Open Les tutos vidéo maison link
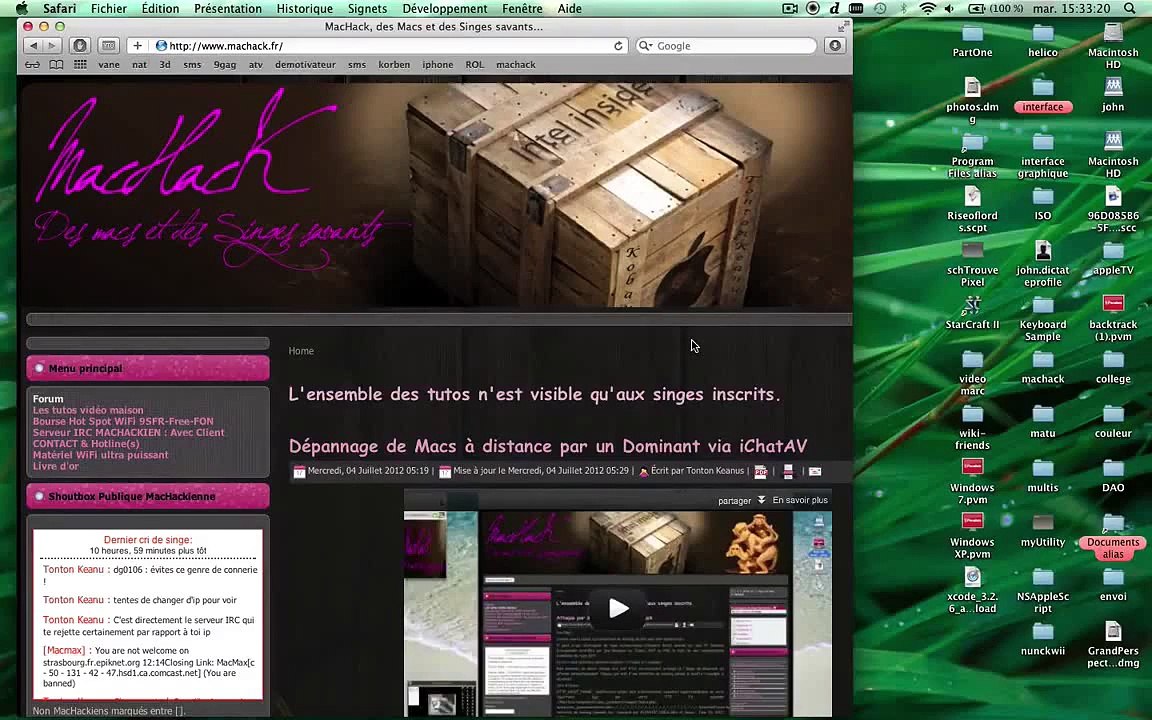1152x720 pixels. [x=88, y=410]
